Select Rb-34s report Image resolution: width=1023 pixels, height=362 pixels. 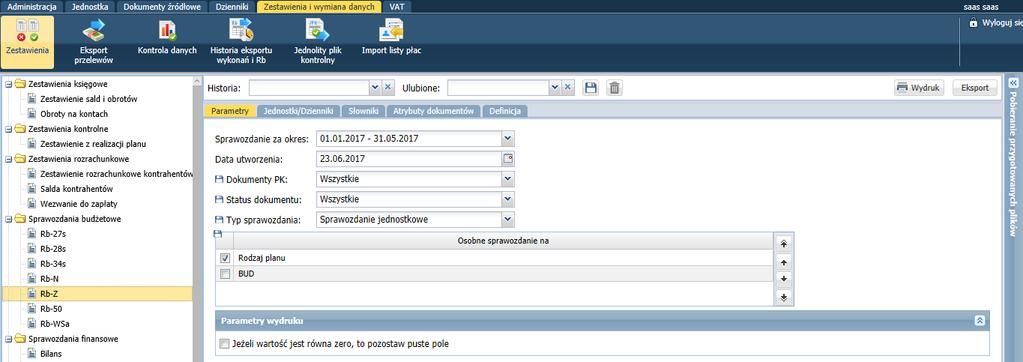click(52, 264)
